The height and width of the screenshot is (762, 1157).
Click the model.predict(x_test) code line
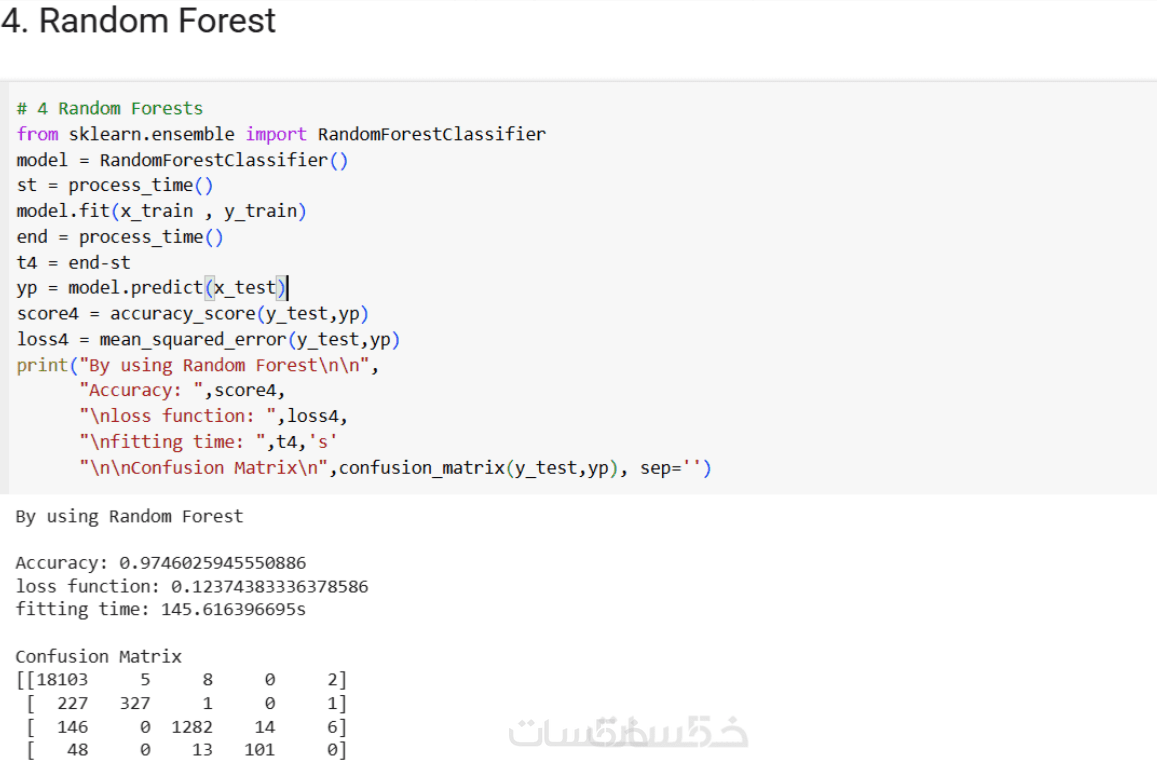(152, 289)
